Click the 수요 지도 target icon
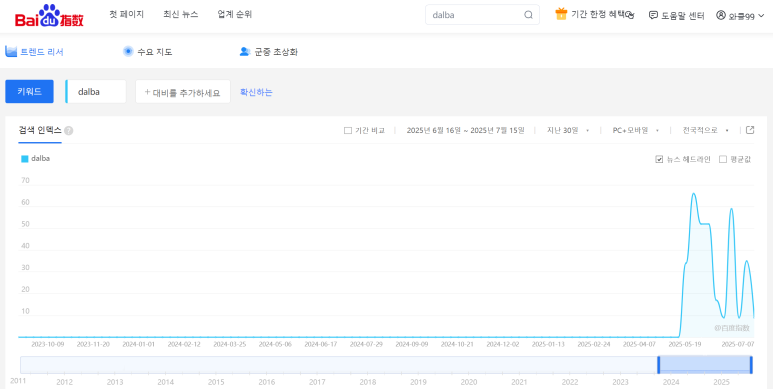 128,51
